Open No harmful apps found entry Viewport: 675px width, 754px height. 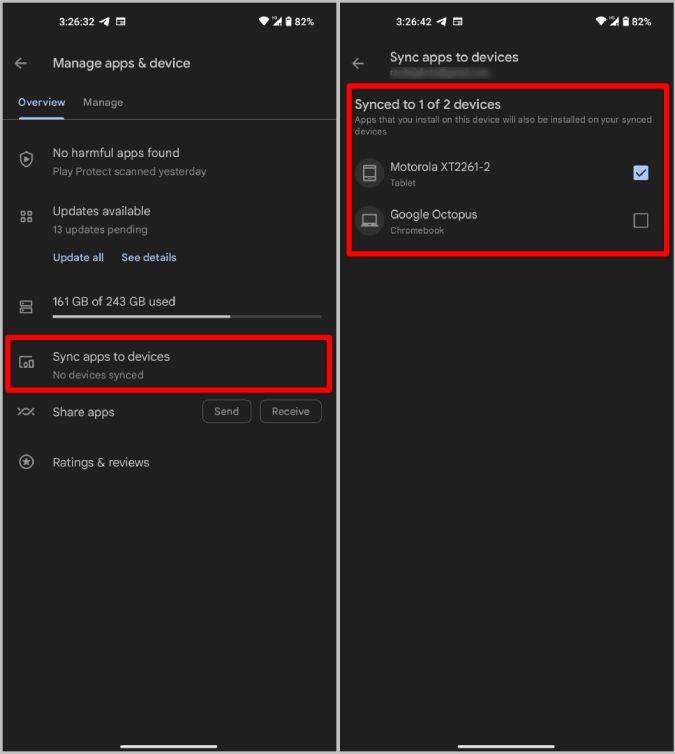click(x=168, y=162)
